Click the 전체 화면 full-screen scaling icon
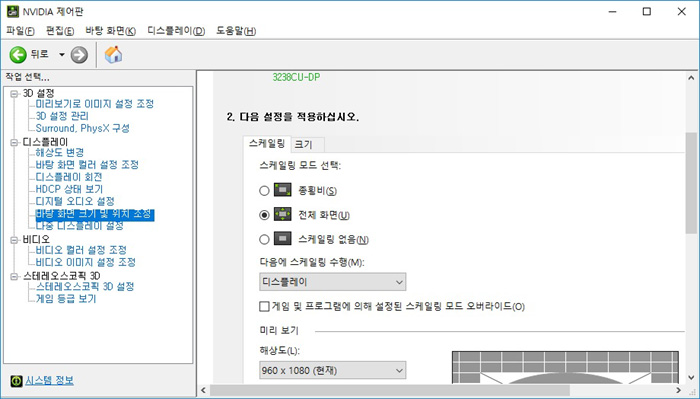Image resolution: width=700 pixels, height=399 pixels. pos(283,214)
